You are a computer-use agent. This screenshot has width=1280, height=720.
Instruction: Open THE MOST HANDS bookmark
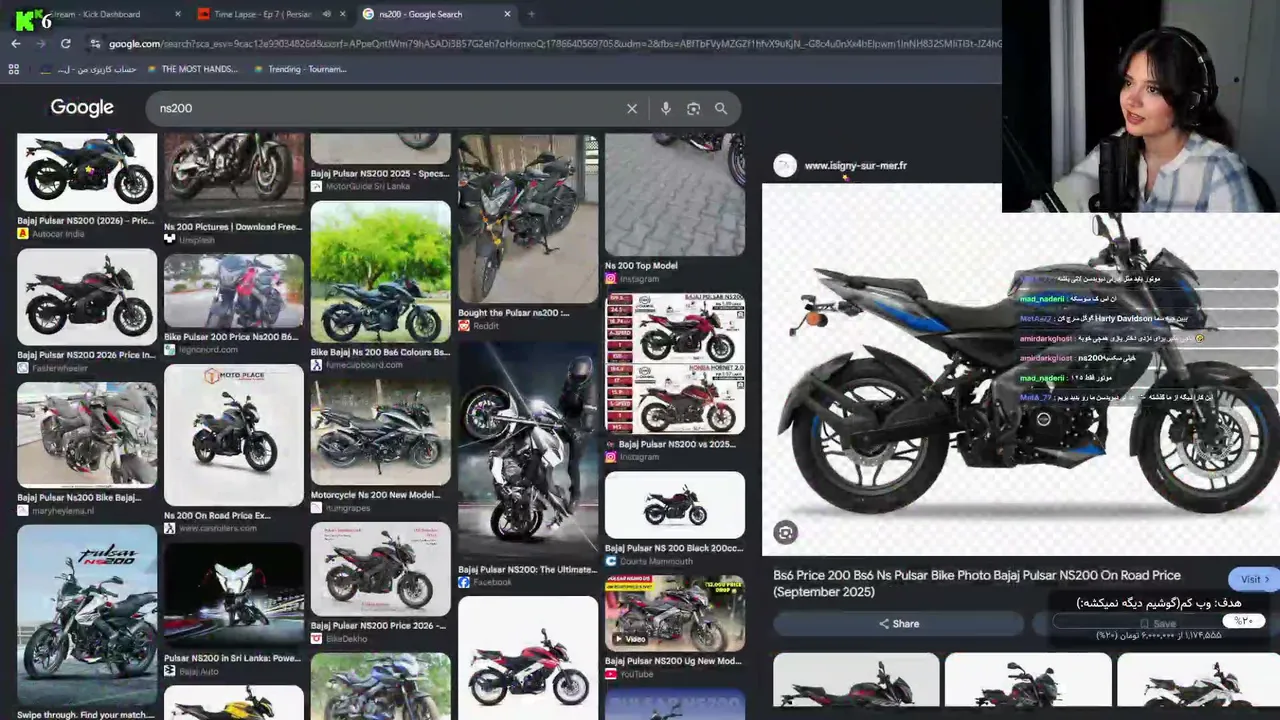[x=193, y=69]
